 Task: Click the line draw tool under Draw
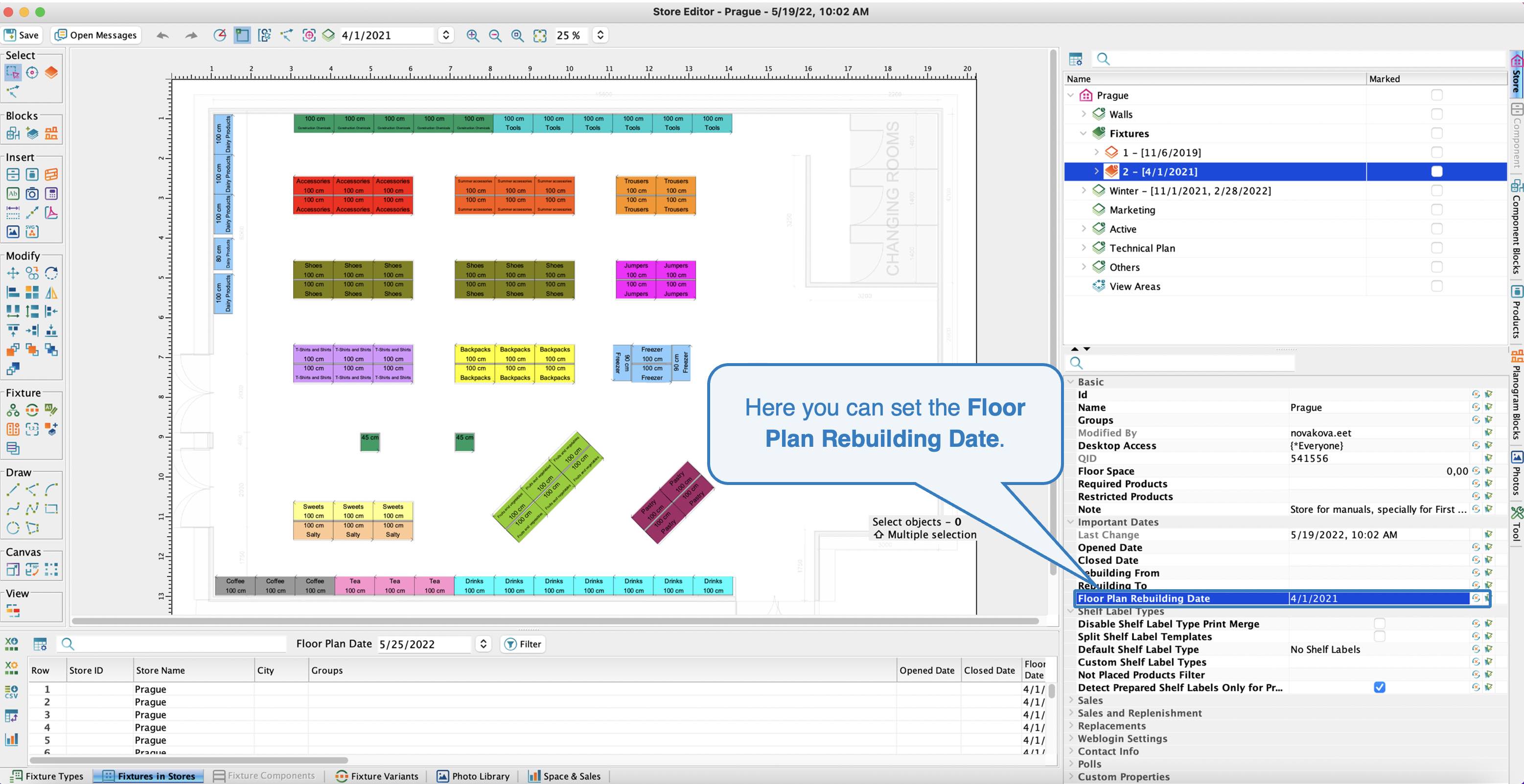coord(12,490)
